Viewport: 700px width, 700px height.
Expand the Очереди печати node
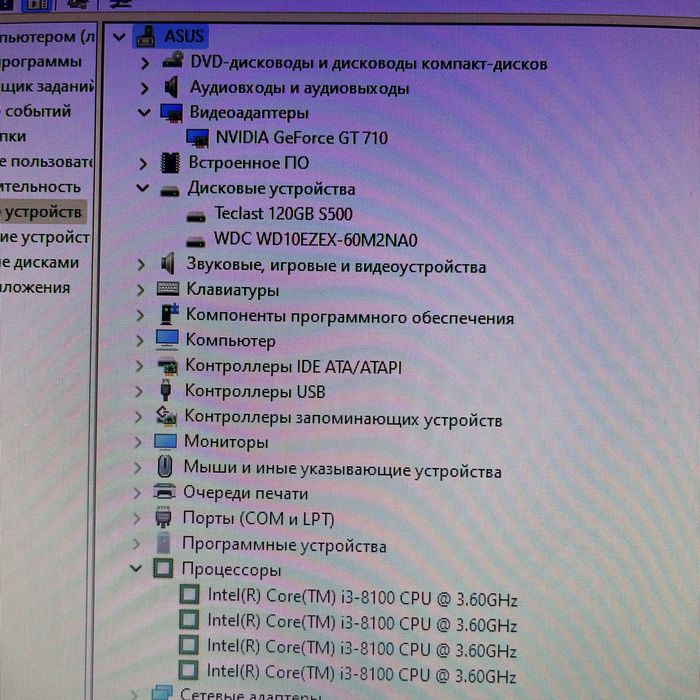(x=137, y=493)
